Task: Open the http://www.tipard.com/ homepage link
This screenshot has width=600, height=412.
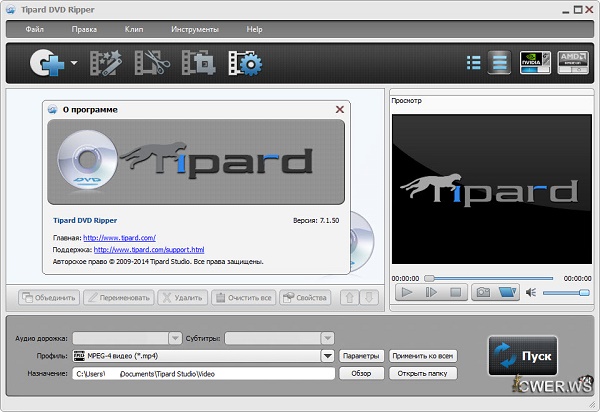Action: coord(119,238)
